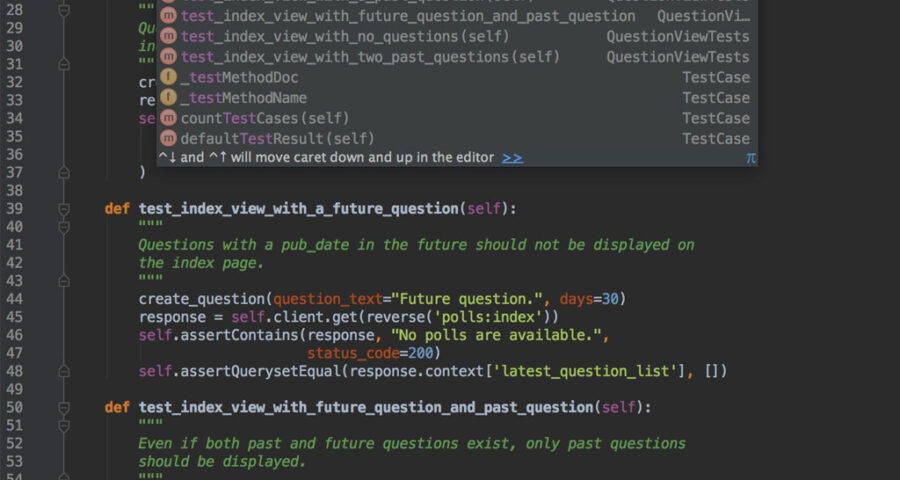Image resolution: width=900 pixels, height=480 pixels.
Task: Click the status_code keyword argument
Action: coord(353,353)
